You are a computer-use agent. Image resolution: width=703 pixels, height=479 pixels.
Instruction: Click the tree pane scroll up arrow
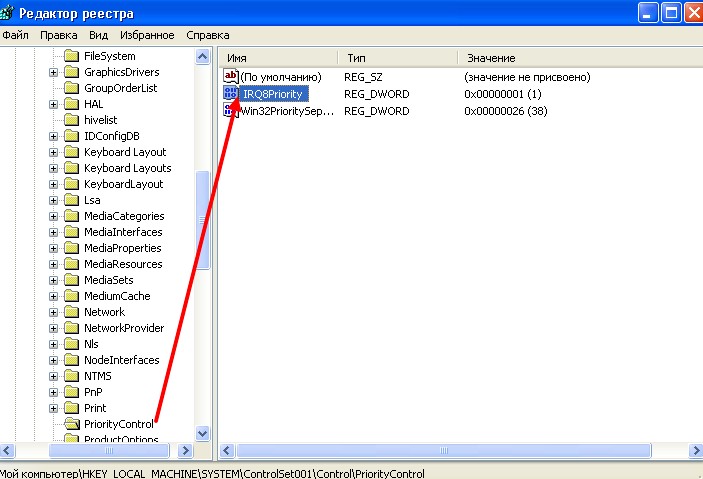(203, 57)
